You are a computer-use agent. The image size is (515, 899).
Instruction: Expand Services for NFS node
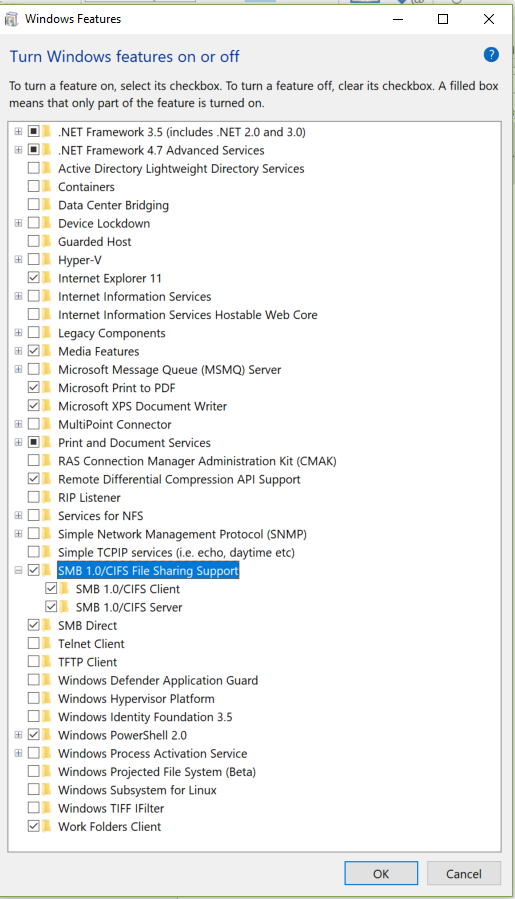18,515
